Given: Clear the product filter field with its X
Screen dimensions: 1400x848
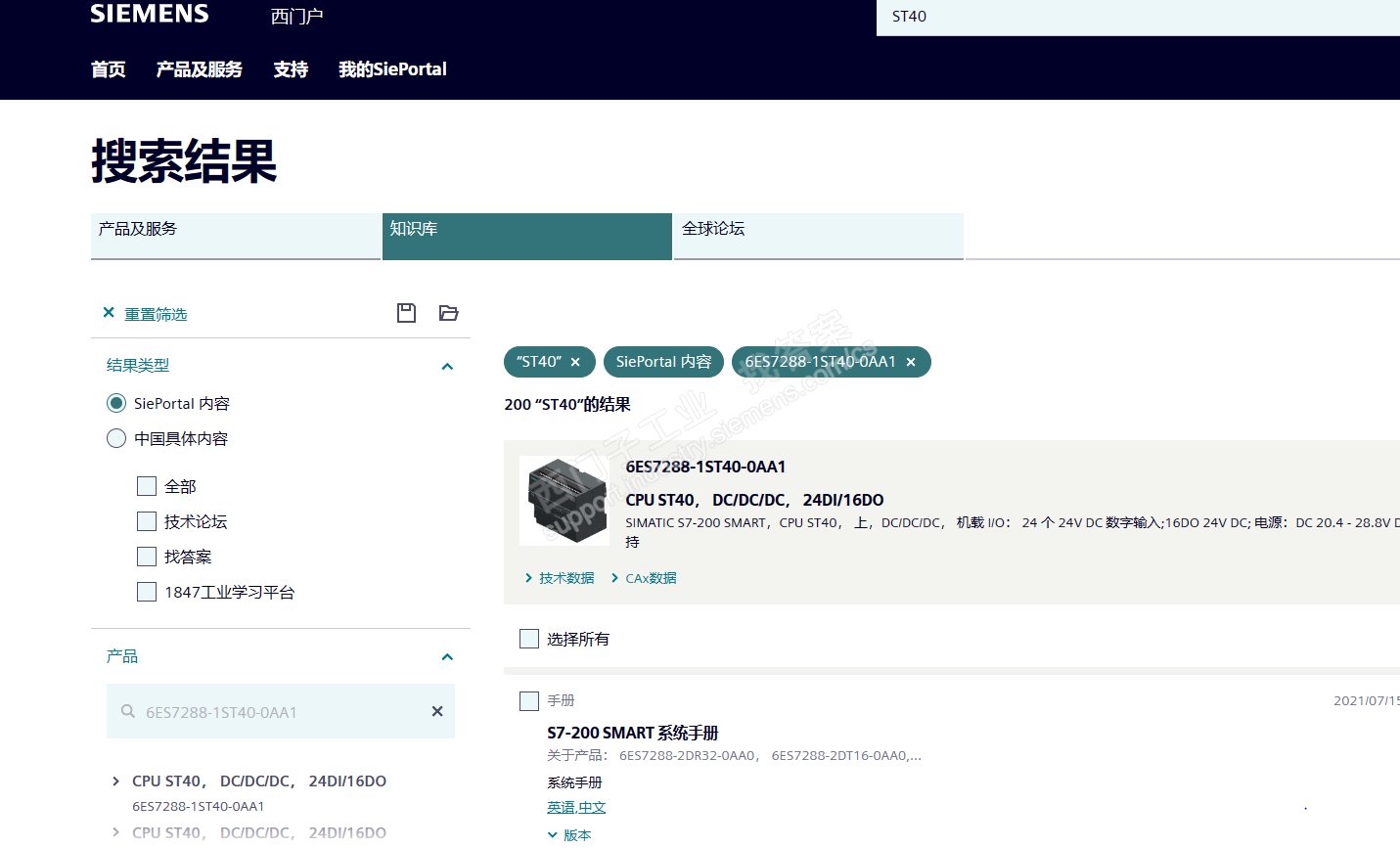Looking at the screenshot, I should pos(437,711).
